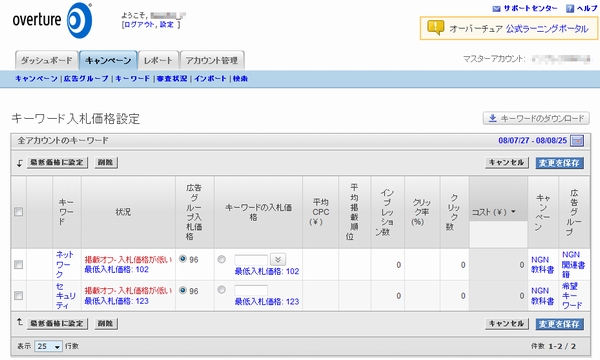Image resolution: width=600 pixels, height=360 pixels.
Task: Open NGN関連書籍 ad group link
Action: 573,264
